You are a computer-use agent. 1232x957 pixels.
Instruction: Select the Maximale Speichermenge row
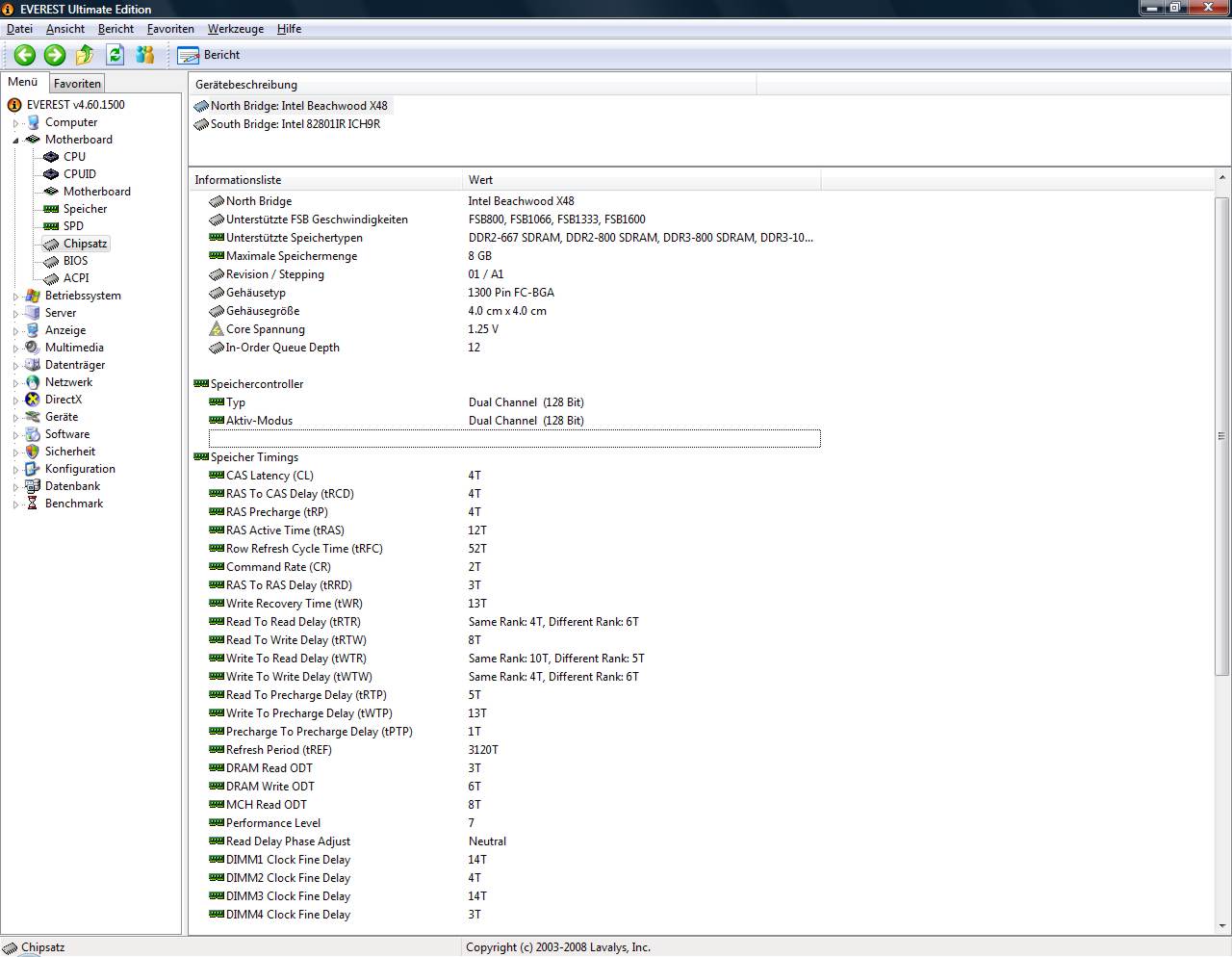coord(514,256)
